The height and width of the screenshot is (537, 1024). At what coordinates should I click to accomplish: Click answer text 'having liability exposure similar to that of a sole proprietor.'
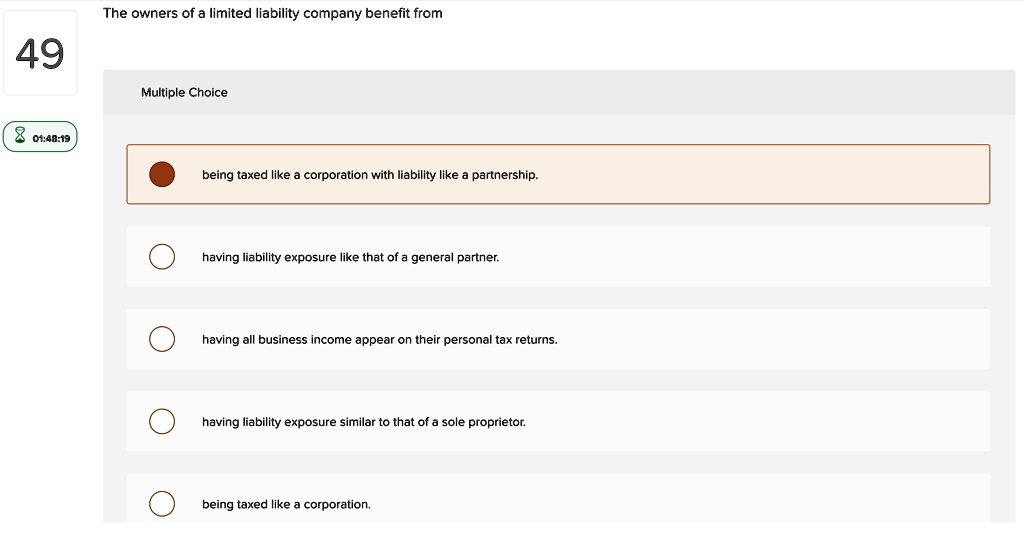click(x=364, y=422)
